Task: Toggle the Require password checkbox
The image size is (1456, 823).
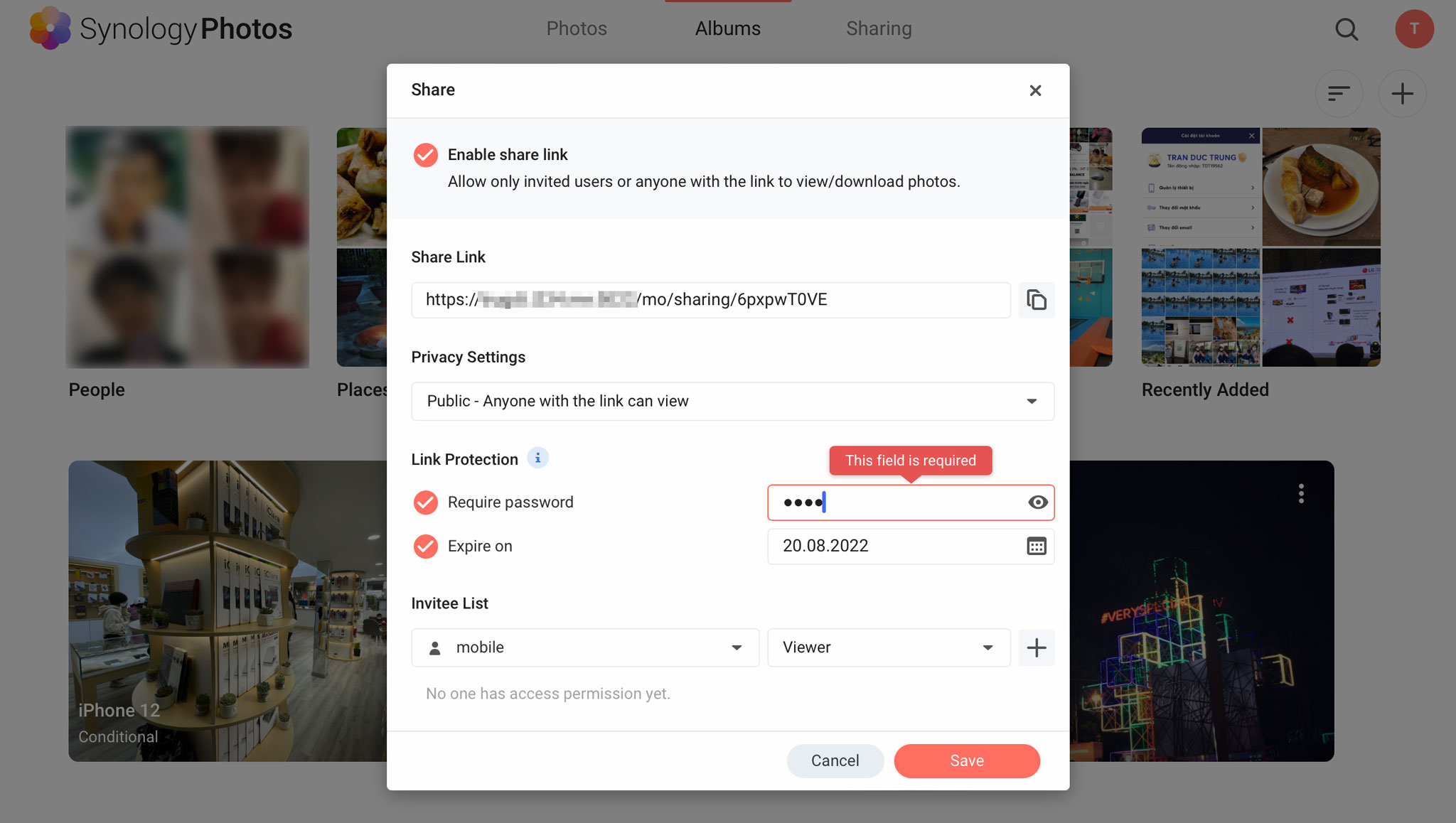Action: [425, 502]
